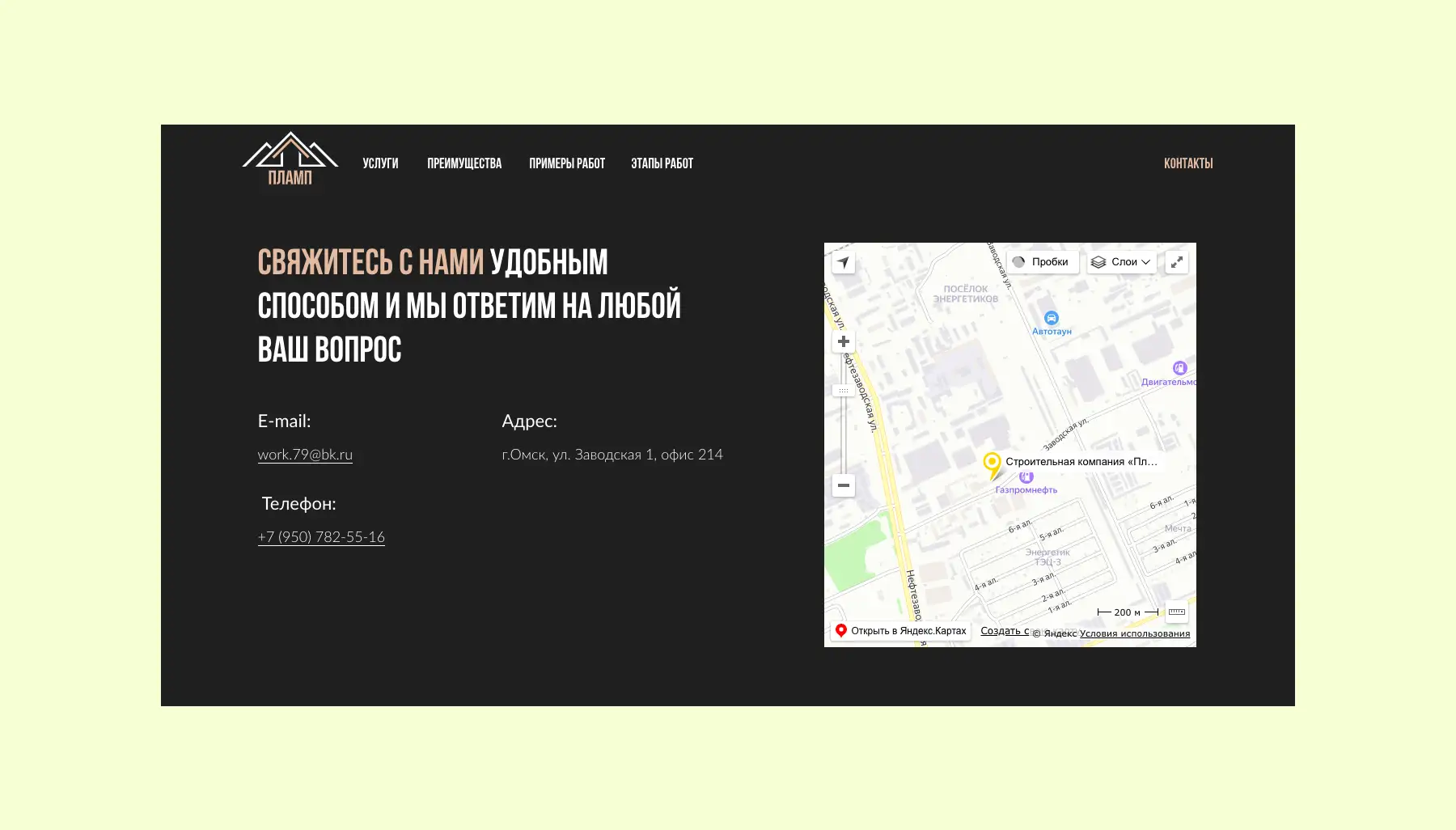Go to Преимущества section
The image size is (1456, 830).
point(464,163)
